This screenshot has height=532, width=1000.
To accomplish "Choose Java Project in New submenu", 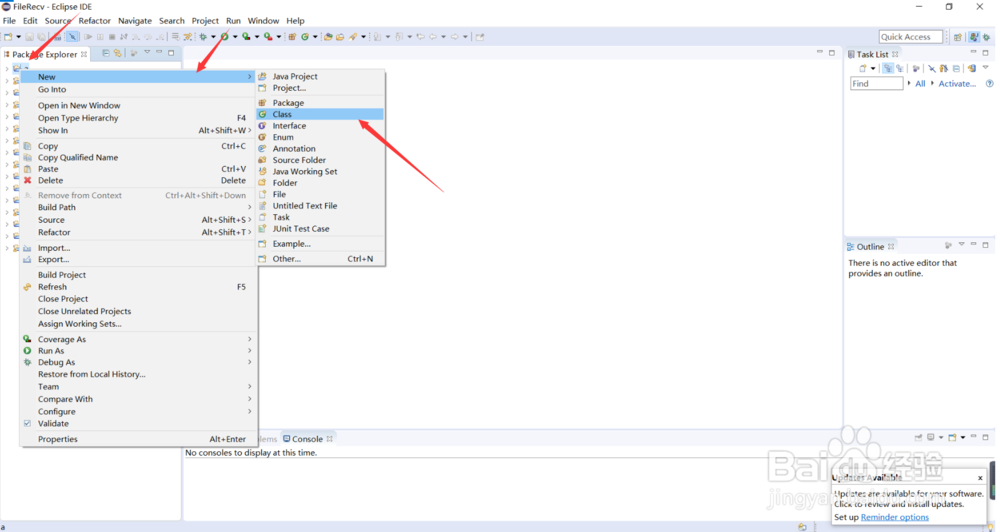I will pos(320,76).
